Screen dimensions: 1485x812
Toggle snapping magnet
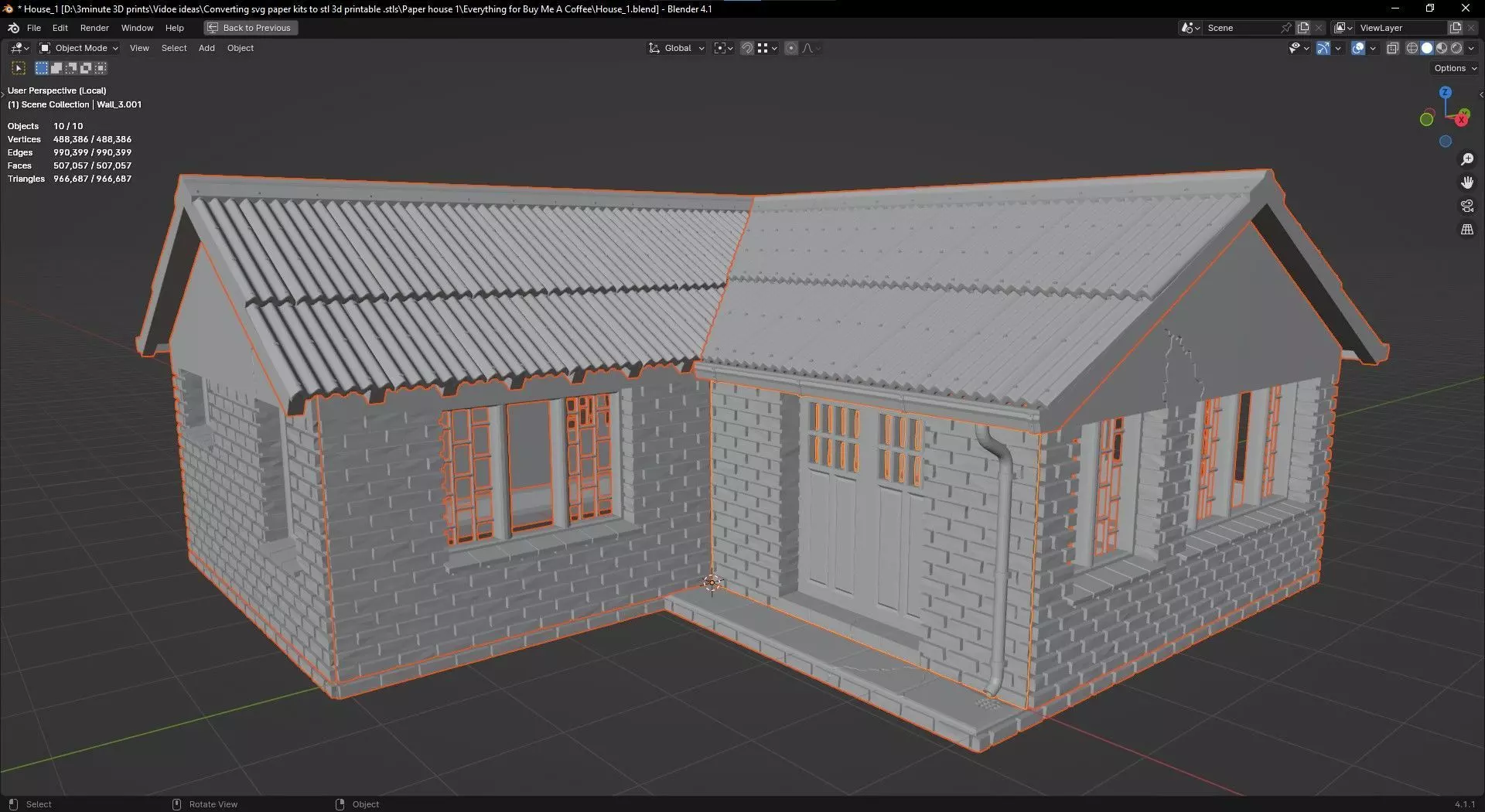pos(747,48)
